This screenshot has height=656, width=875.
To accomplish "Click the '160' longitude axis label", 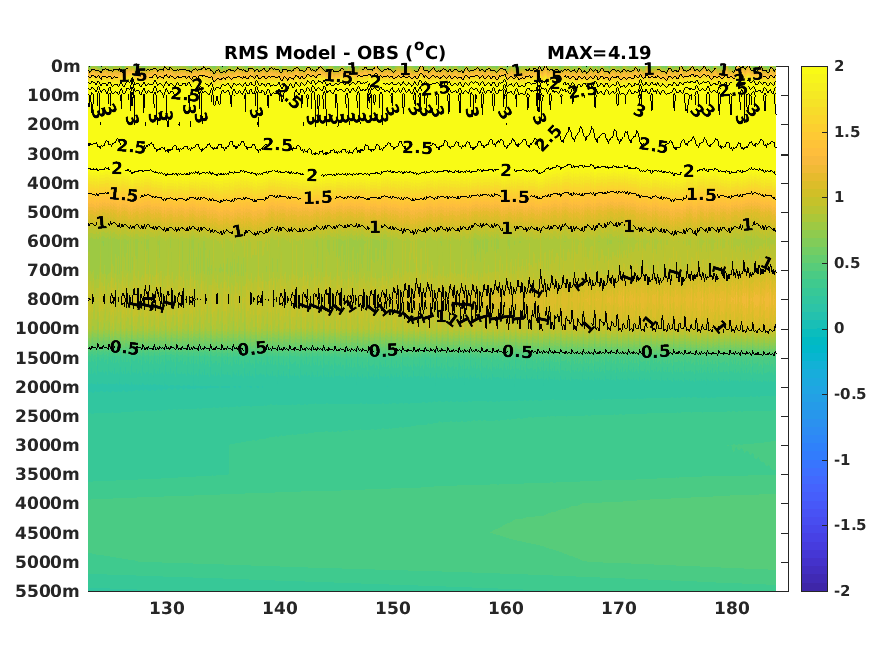I will click(506, 608).
